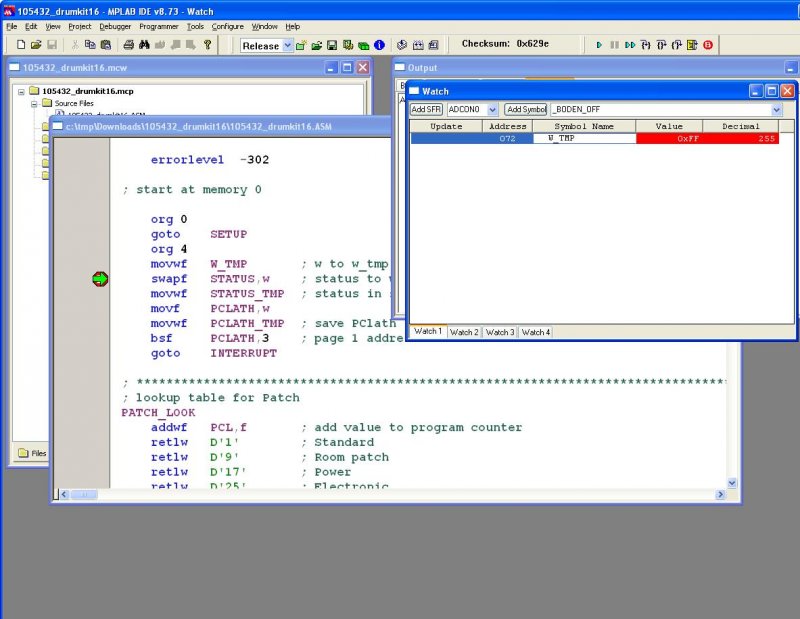Create a new file from toolbar
The width and height of the screenshot is (800, 619).
(x=21, y=45)
